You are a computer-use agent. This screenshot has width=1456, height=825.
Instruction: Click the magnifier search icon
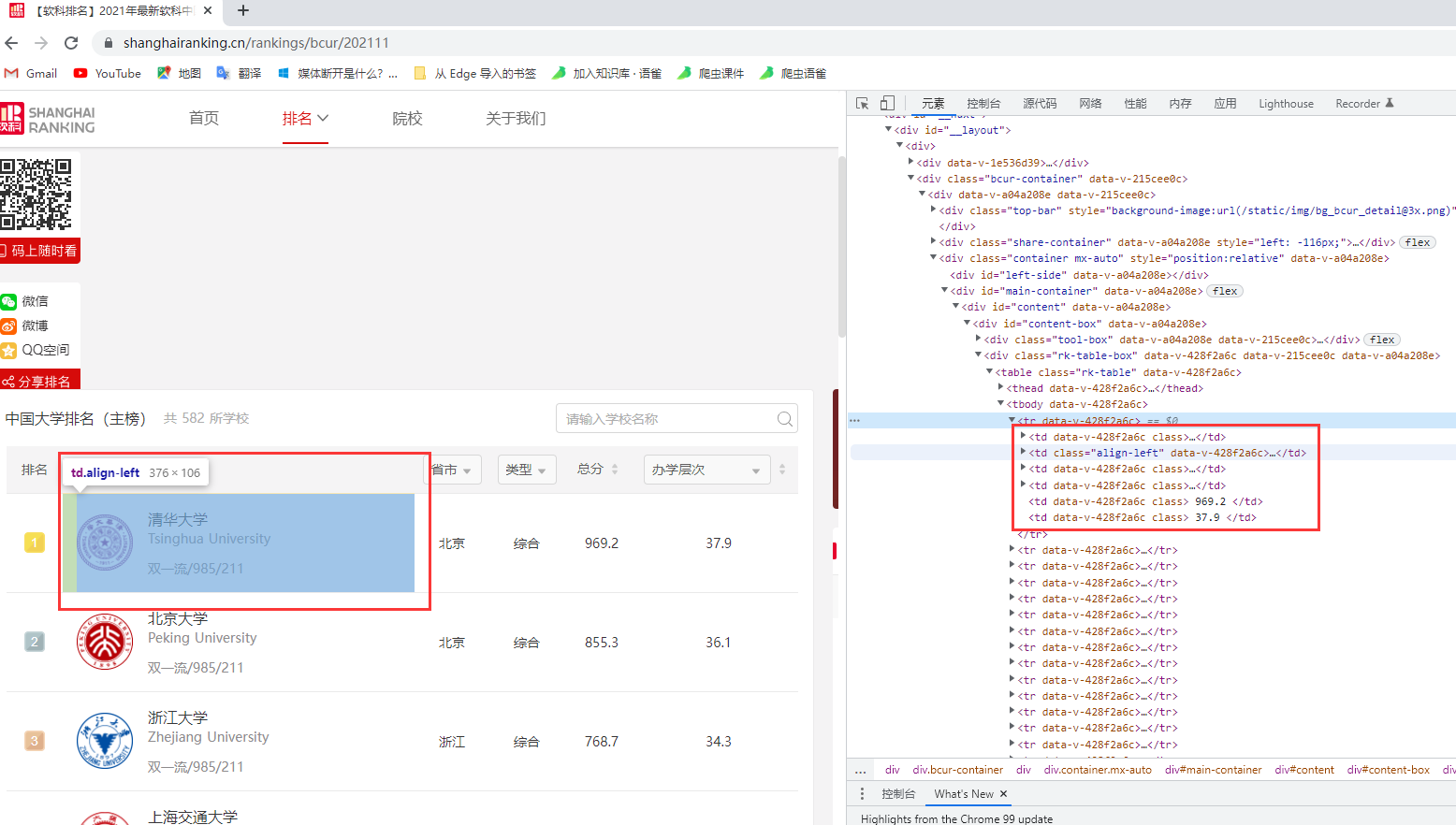785,418
